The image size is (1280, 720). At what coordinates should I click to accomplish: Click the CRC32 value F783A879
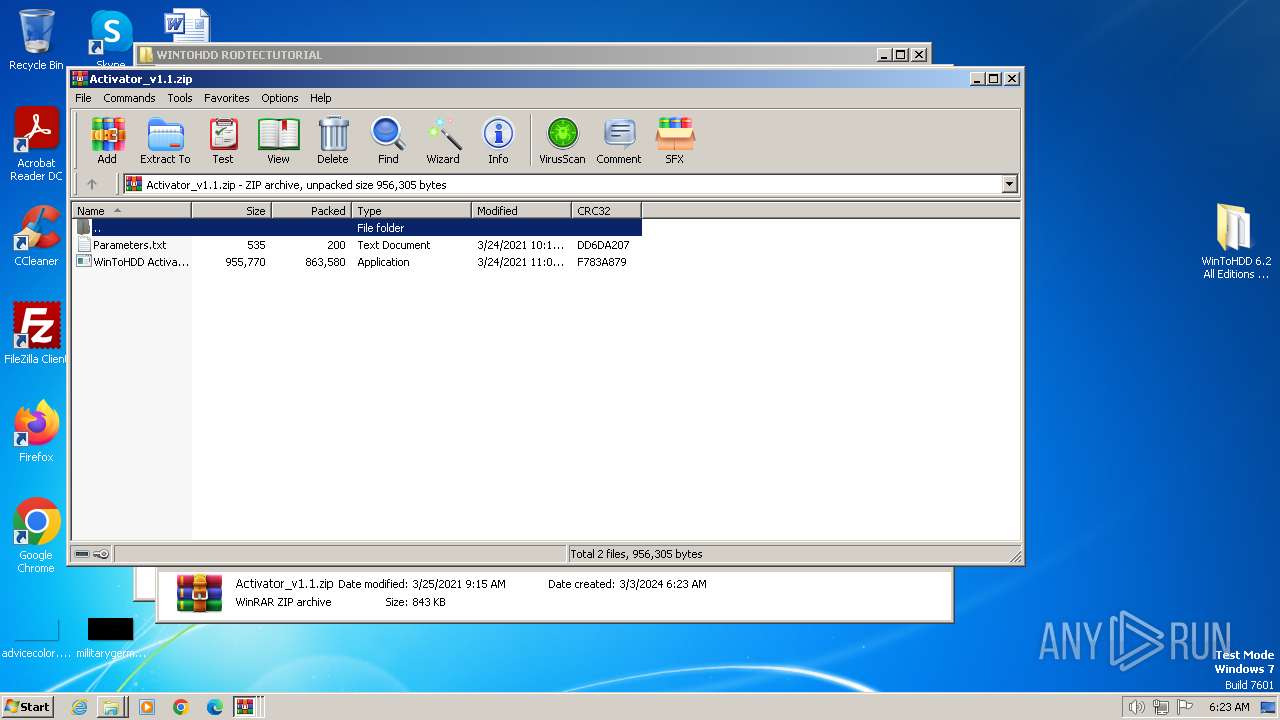pos(602,262)
